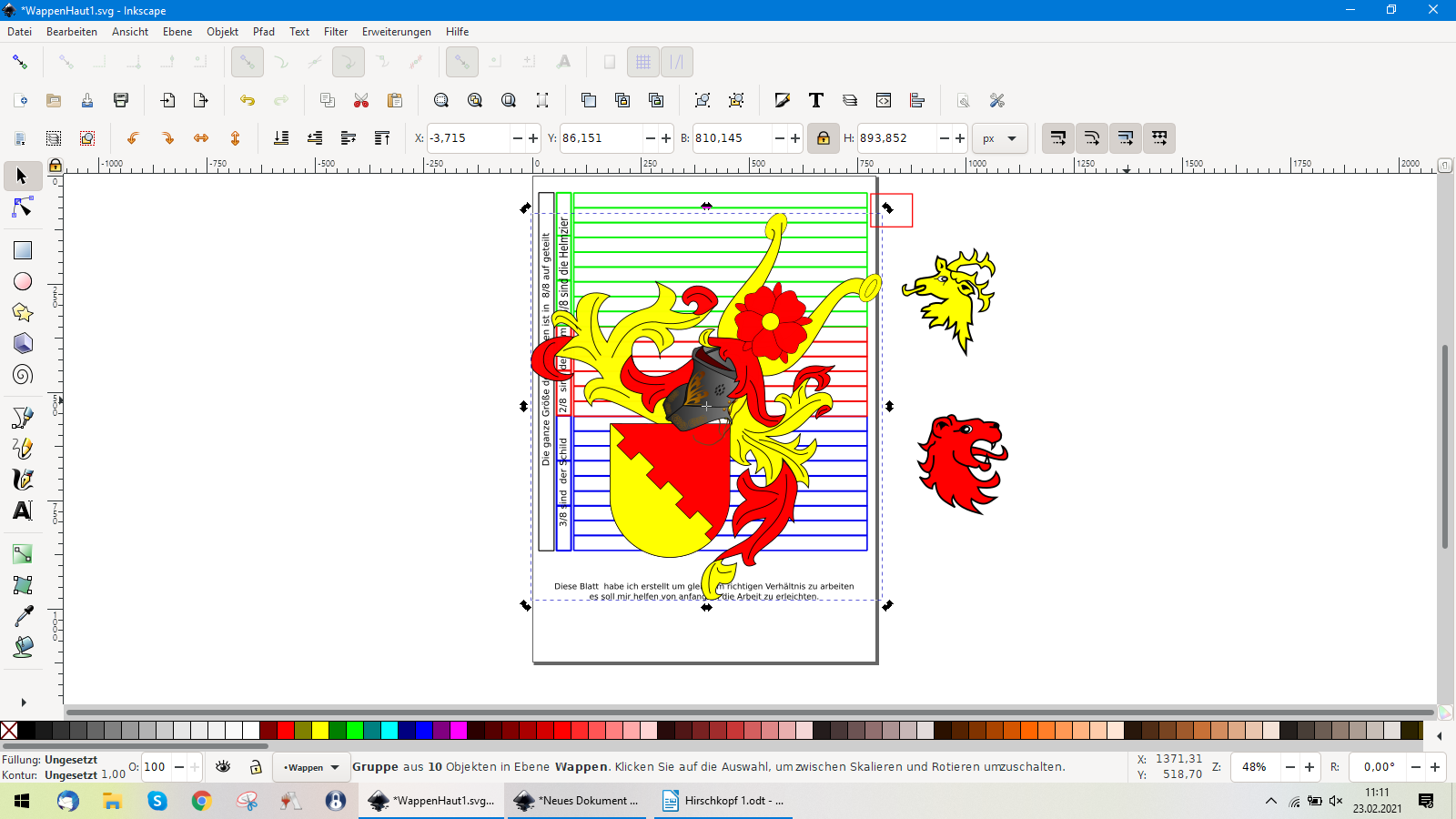
Task: Open the px units dropdown
Action: [x=999, y=138]
